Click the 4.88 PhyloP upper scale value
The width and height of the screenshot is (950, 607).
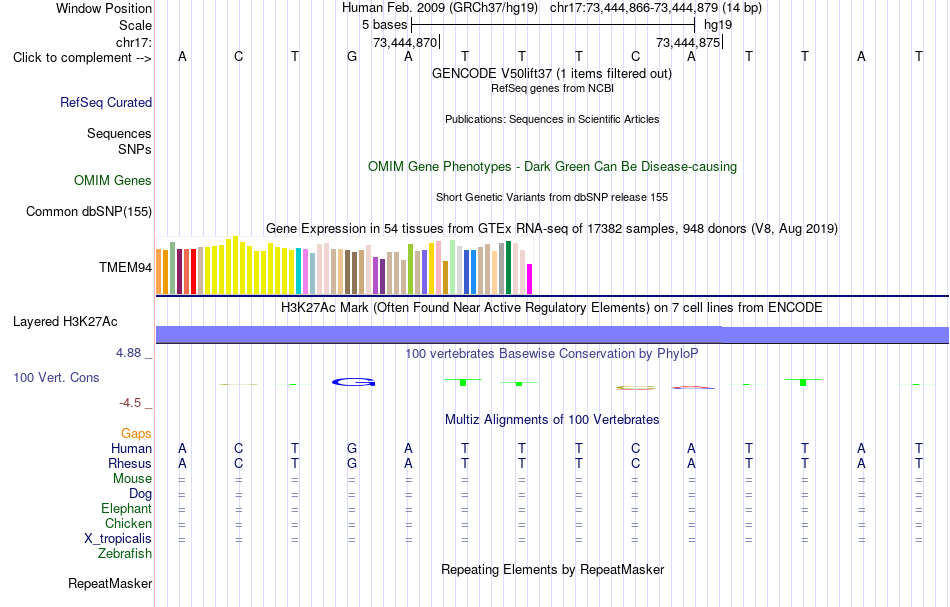(128, 353)
